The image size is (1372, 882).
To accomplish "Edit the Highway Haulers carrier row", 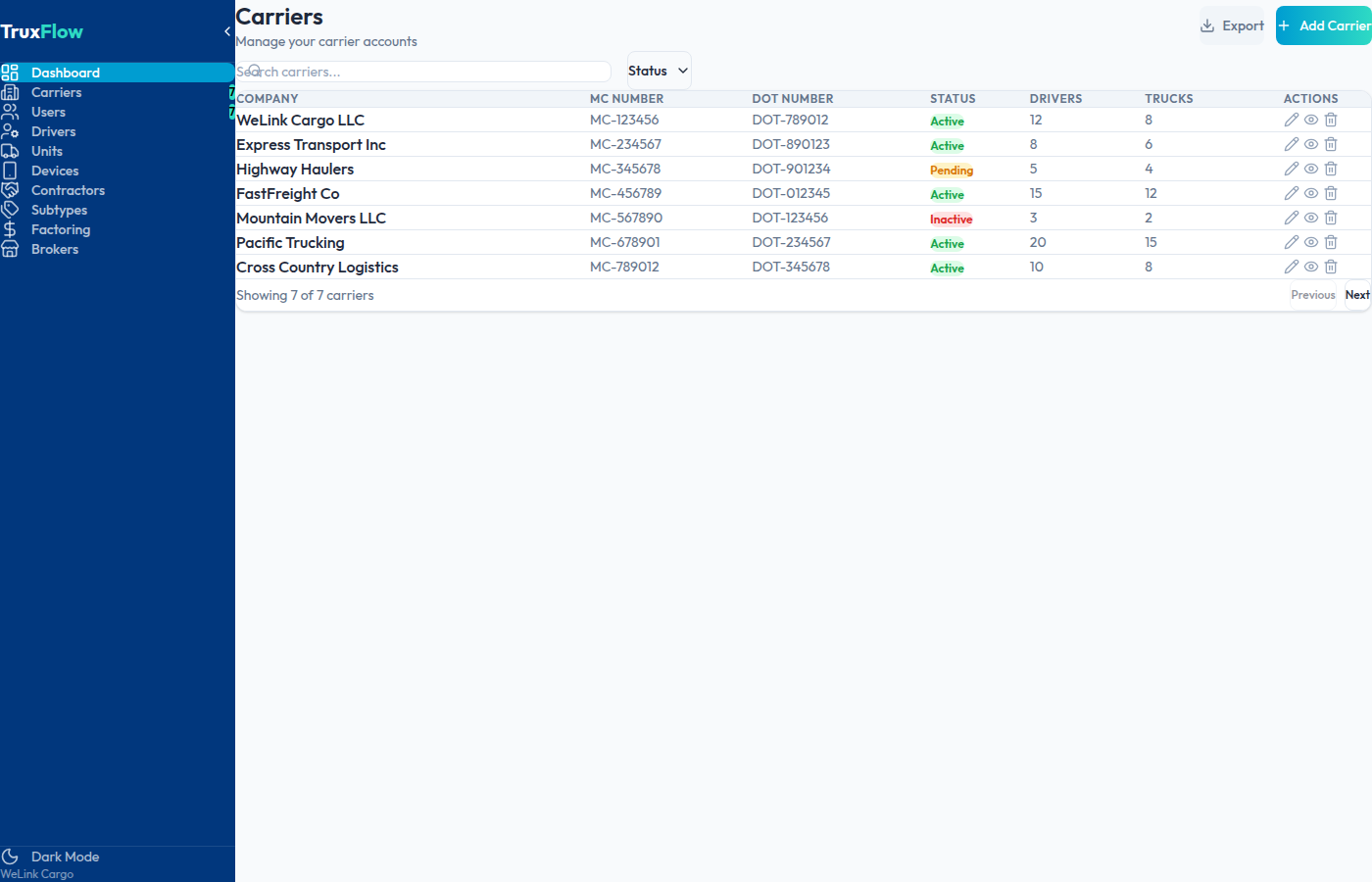I will (x=1291, y=169).
